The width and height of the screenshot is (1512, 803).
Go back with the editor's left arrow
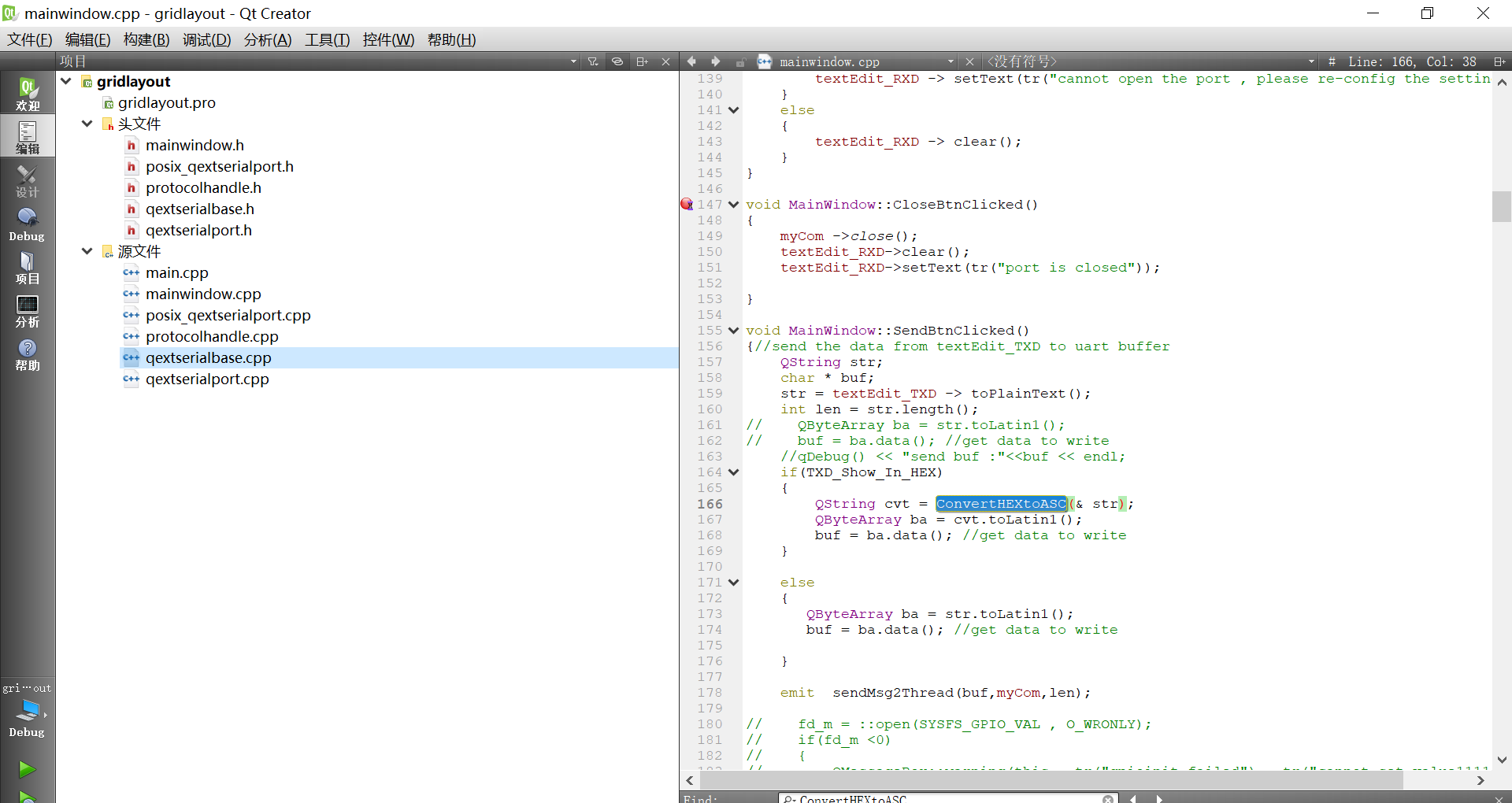point(691,61)
